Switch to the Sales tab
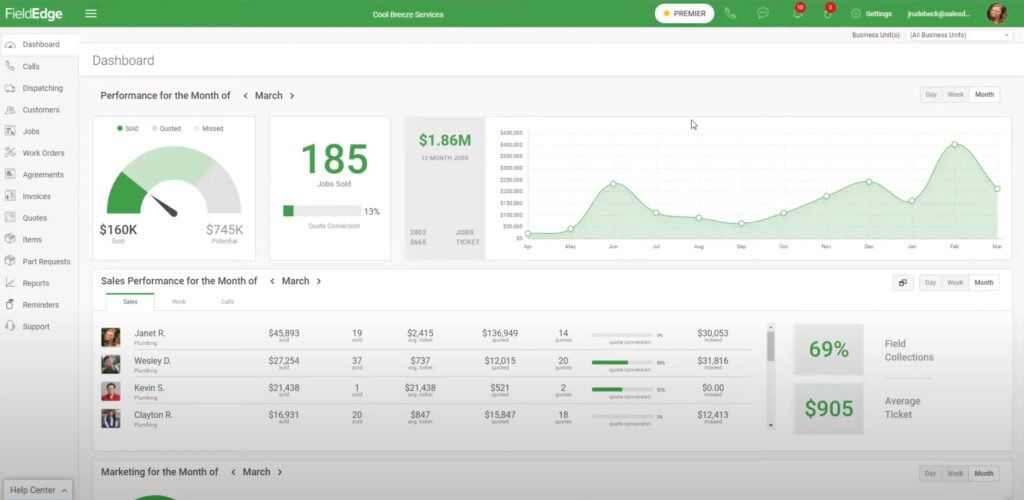 [x=130, y=302]
